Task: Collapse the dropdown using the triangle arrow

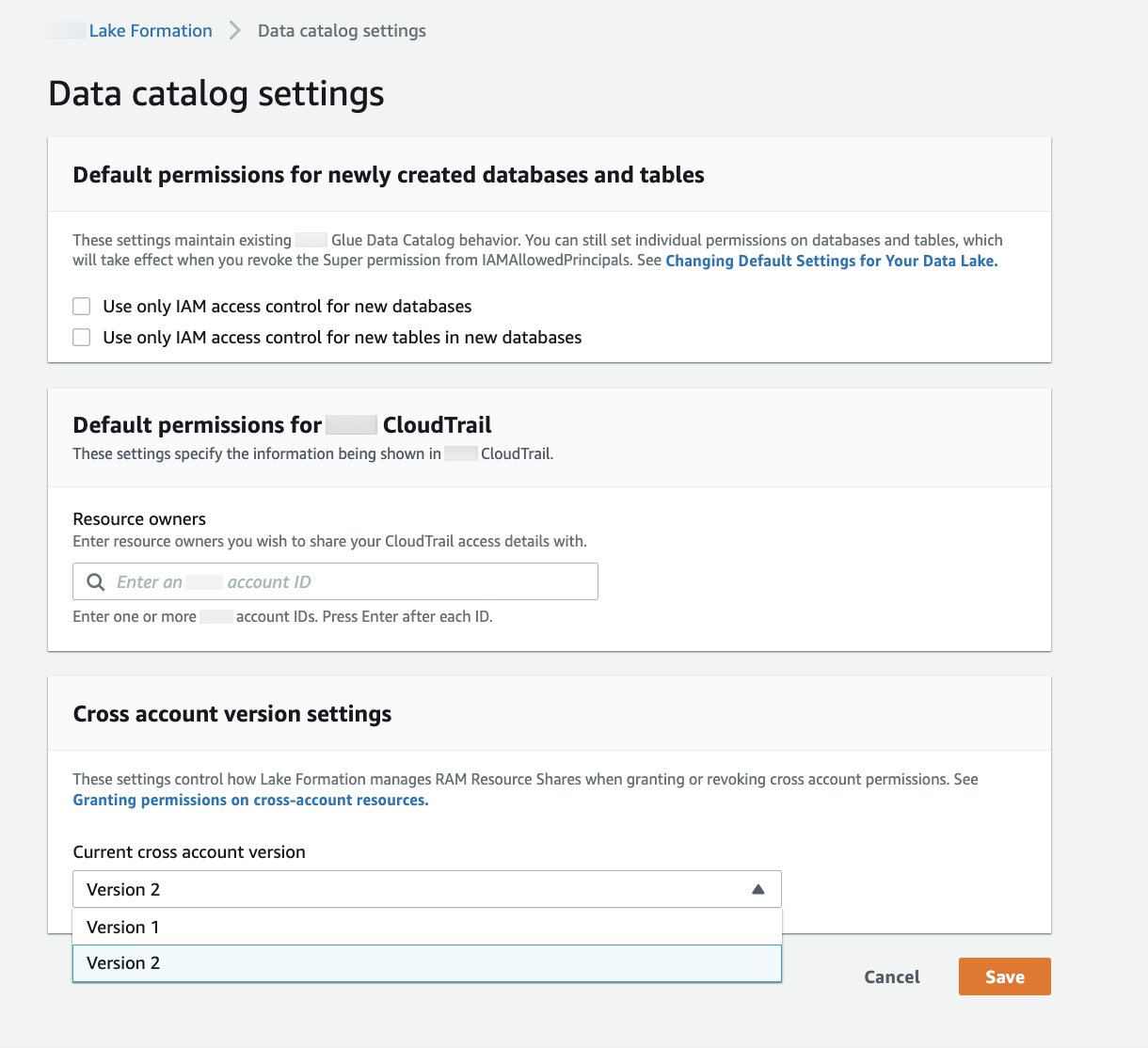Action: pos(758,890)
